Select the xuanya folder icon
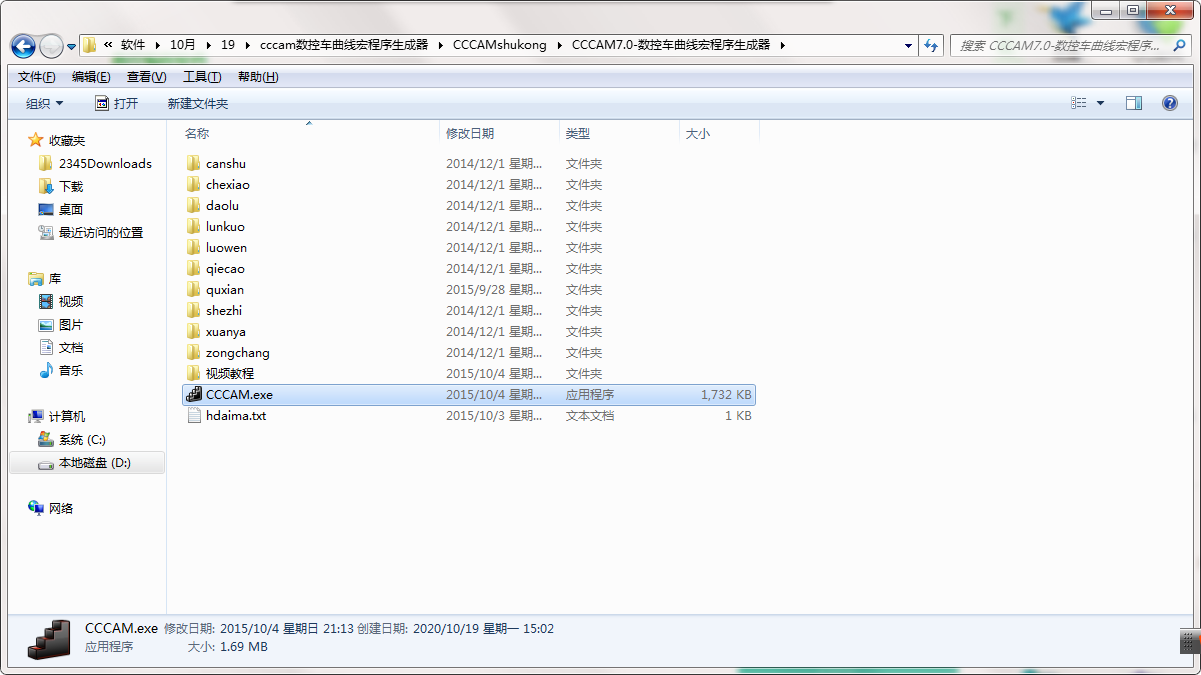Screen dimensions: 1201x675 click(194, 331)
